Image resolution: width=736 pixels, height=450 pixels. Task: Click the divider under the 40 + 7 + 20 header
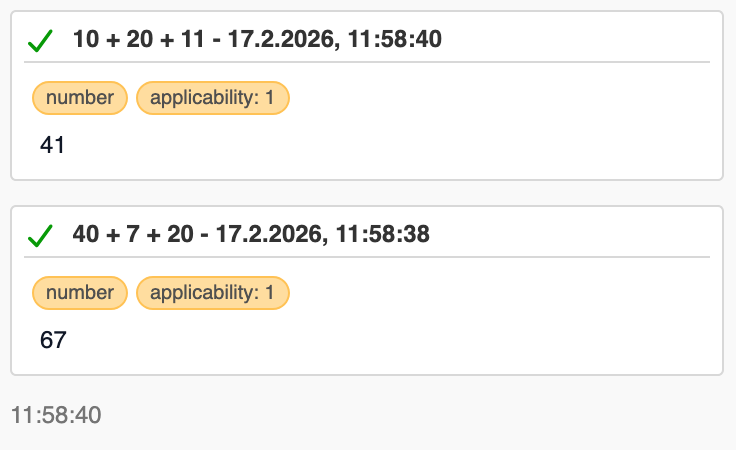point(367,257)
